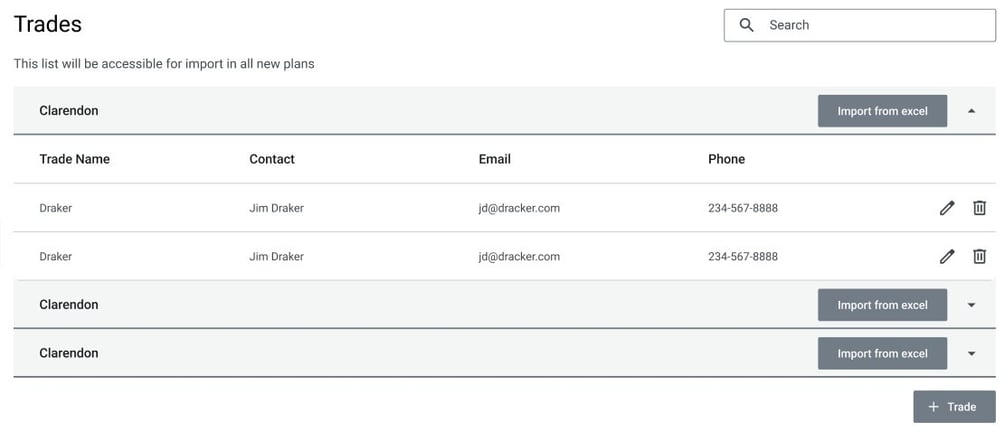Edit the first Draker trade with the pencil icon

click(947, 208)
